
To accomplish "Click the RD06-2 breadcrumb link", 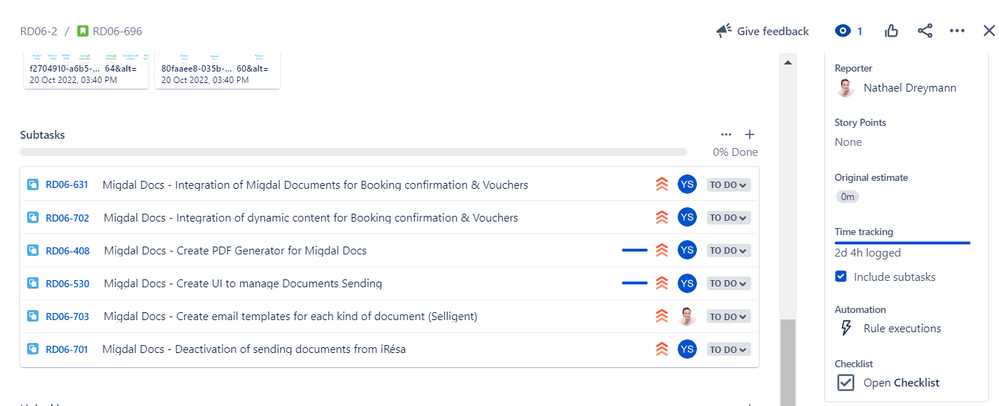I will pos(38,31).
